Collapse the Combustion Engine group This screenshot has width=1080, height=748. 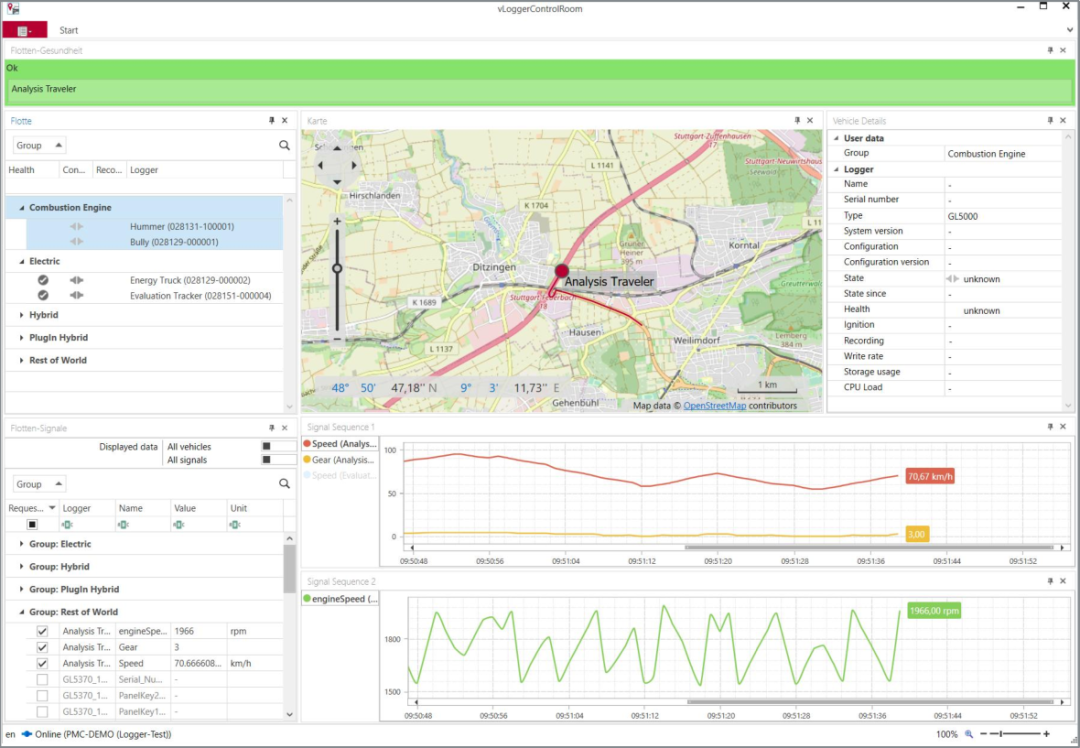tap(21, 207)
